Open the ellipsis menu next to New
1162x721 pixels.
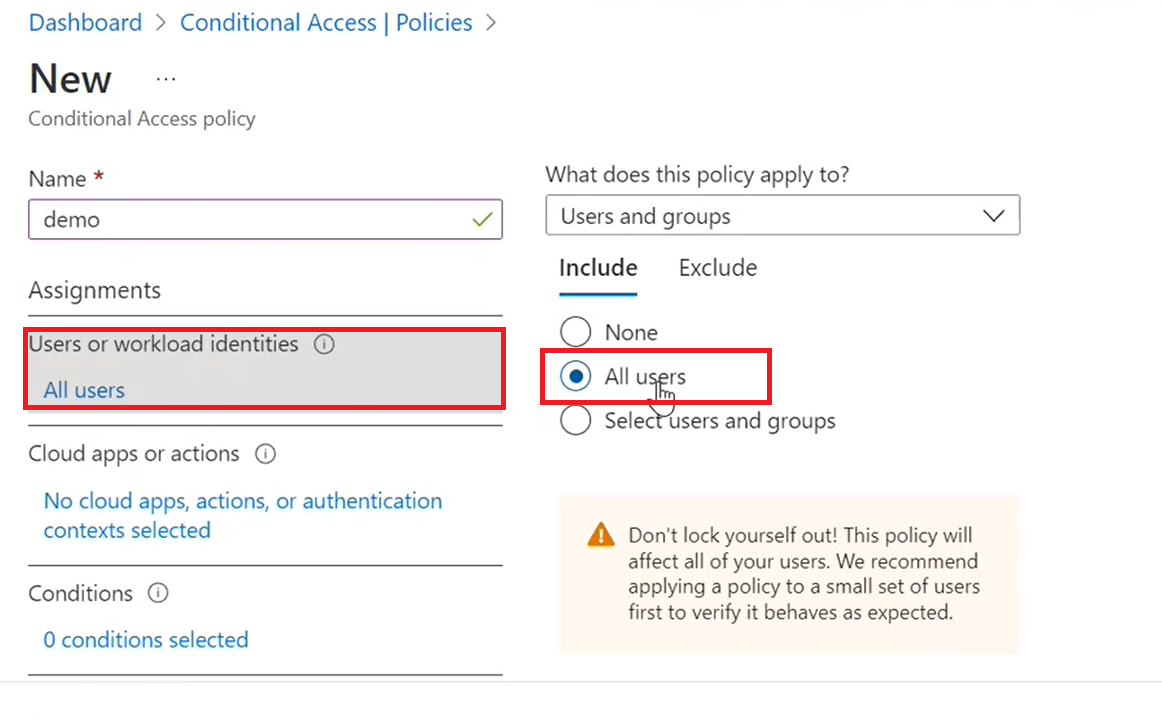pyautogui.click(x=165, y=78)
